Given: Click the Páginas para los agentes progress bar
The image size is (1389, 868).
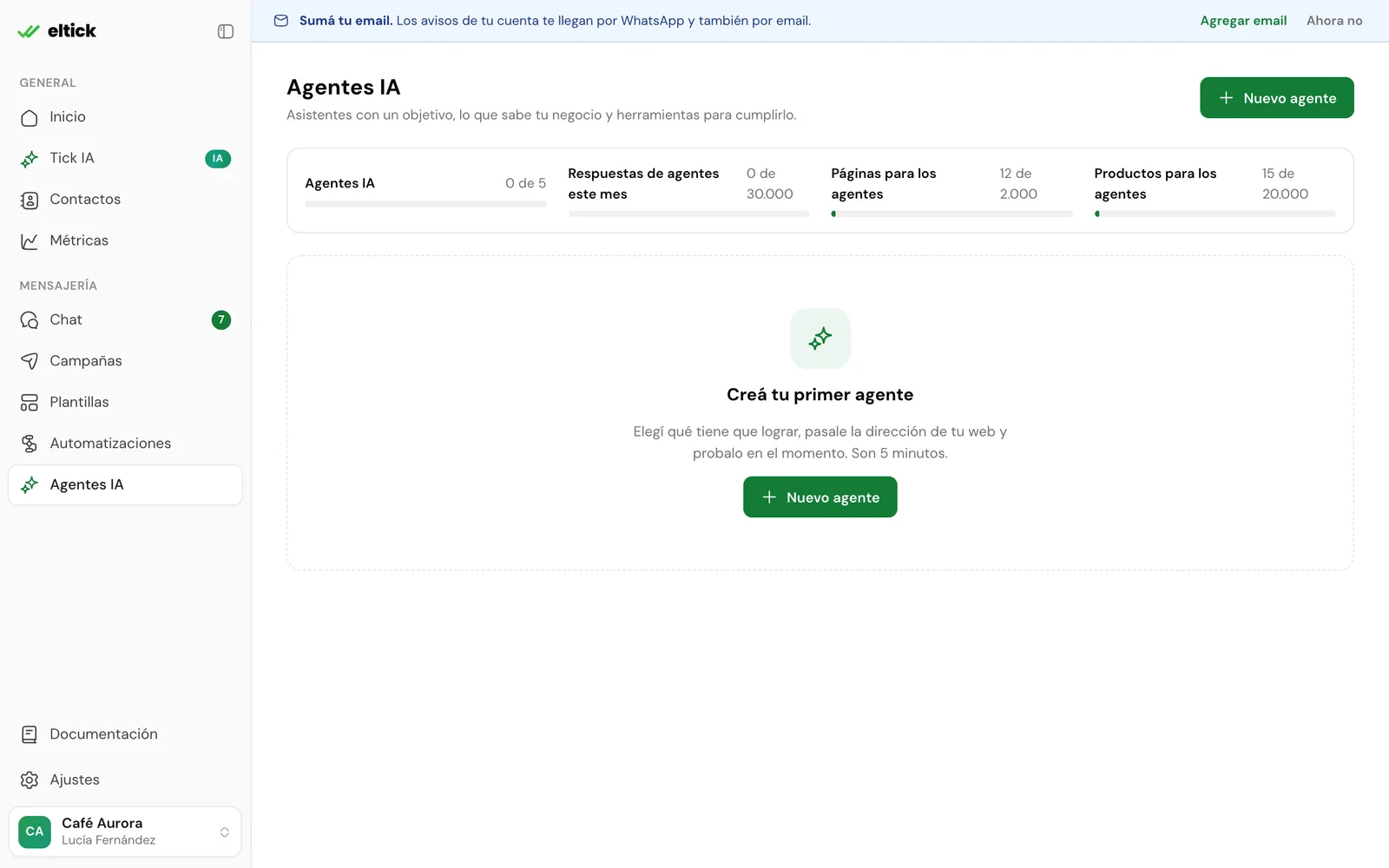Looking at the screenshot, I should [x=951, y=214].
